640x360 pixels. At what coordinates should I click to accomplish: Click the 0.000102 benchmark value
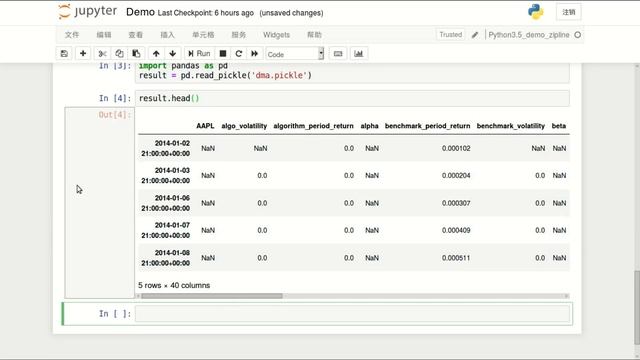pyautogui.click(x=456, y=148)
